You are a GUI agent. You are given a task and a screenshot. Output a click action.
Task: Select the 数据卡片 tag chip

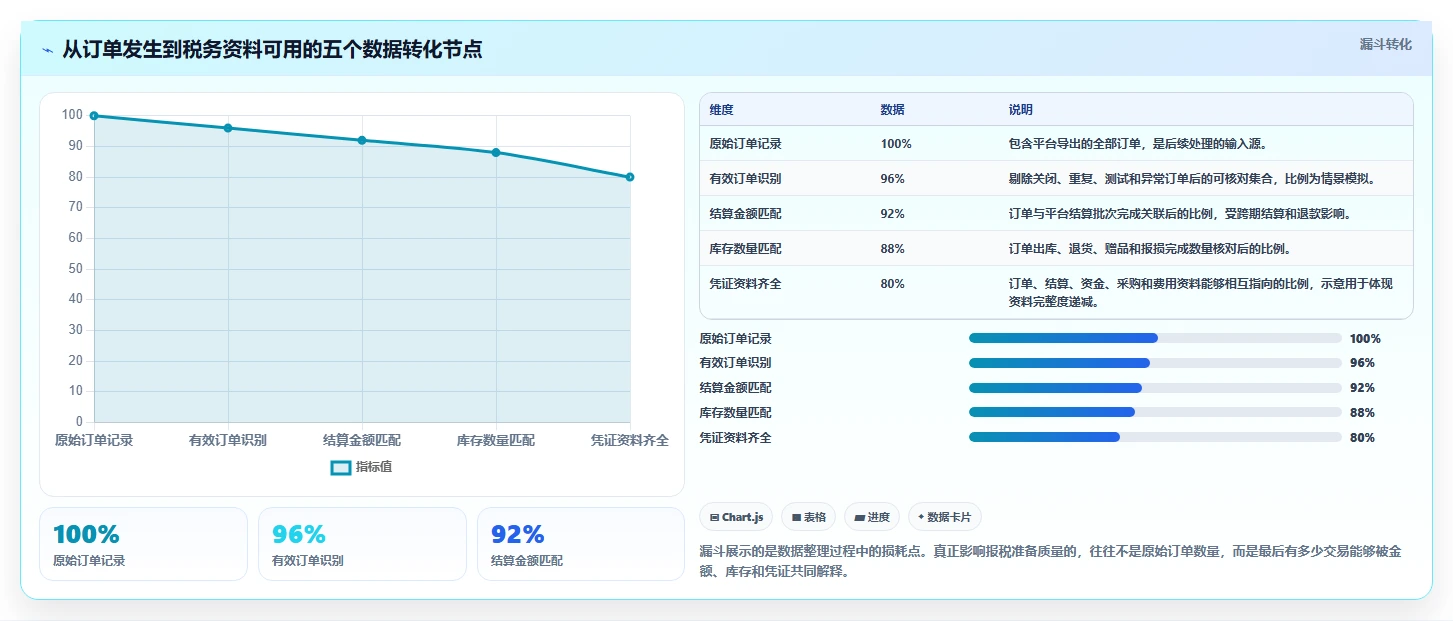pos(945,517)
